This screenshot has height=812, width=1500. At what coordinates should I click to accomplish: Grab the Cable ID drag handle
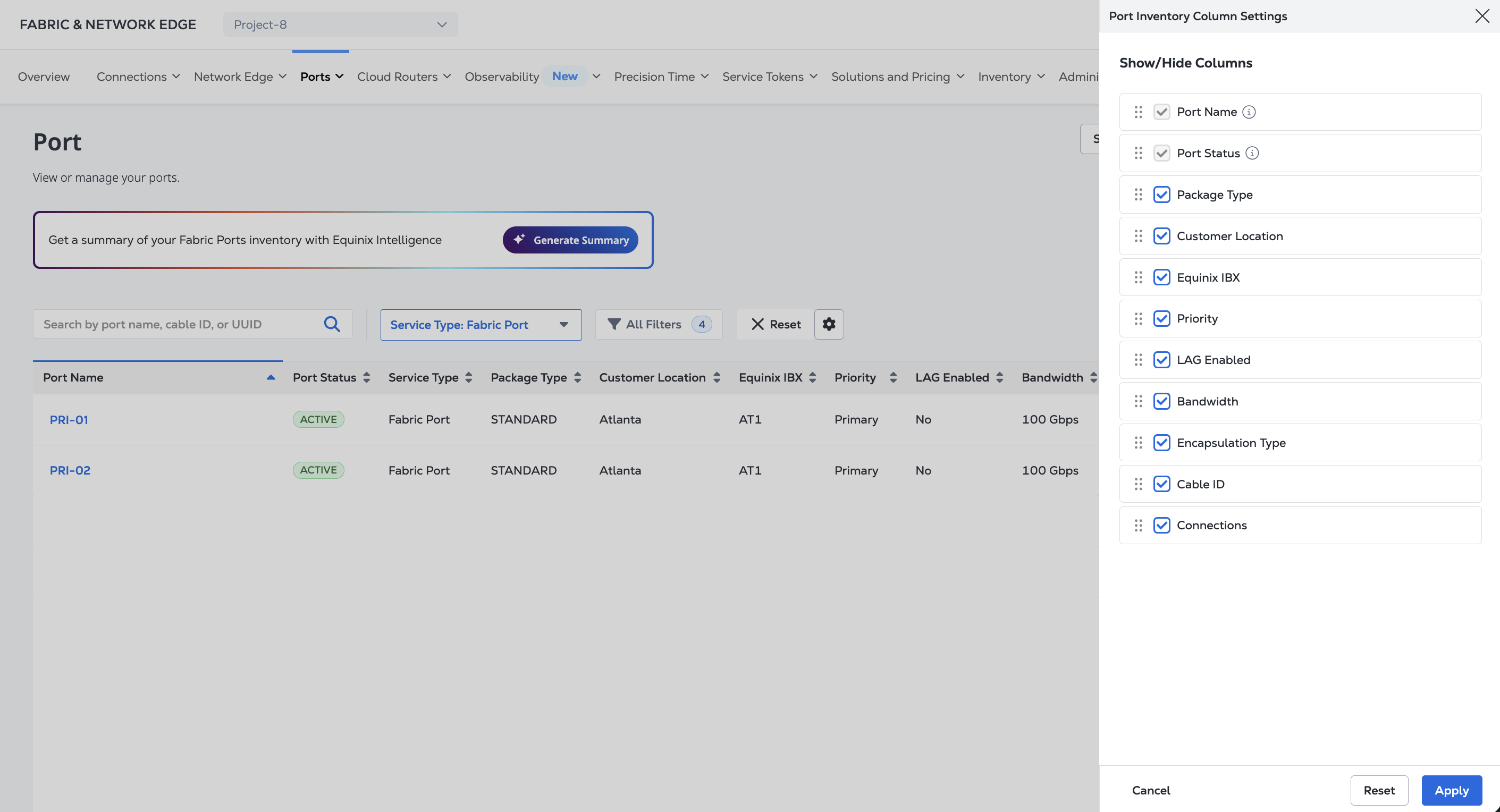tap(1139, 484)
